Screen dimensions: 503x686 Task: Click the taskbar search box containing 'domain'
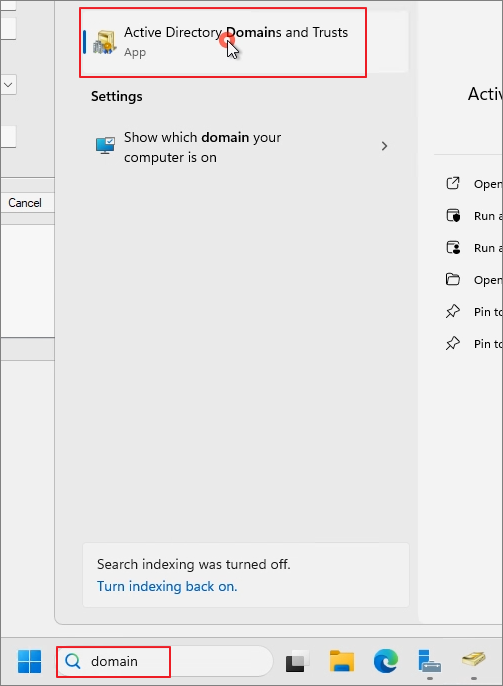pyautogui.click(x=165, y=661)
